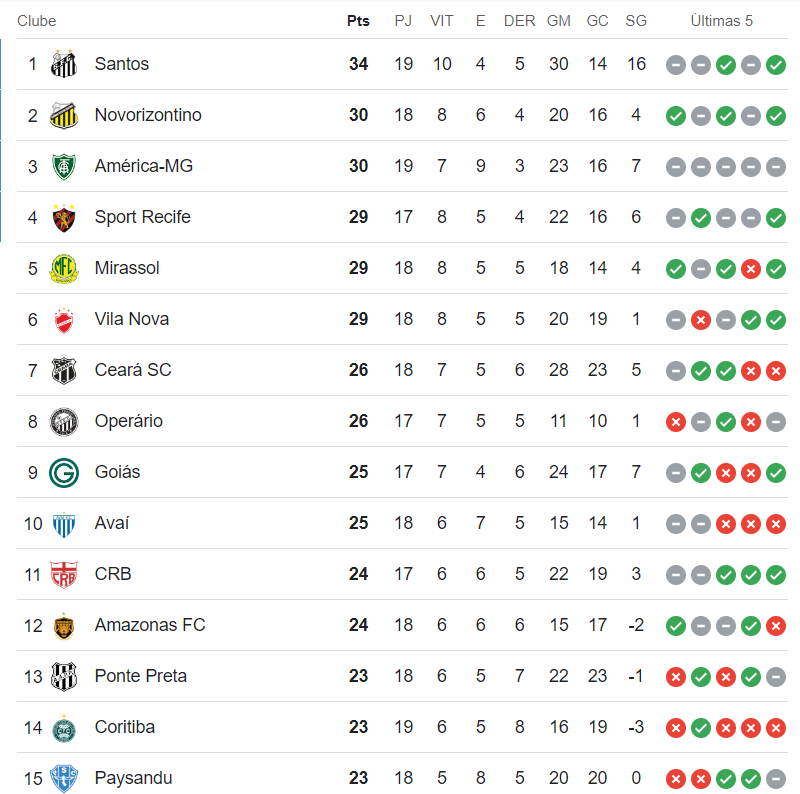Screen dimensions: 800x794
Task: Click the América-MG club crest
Action: [x=63, y=166]
